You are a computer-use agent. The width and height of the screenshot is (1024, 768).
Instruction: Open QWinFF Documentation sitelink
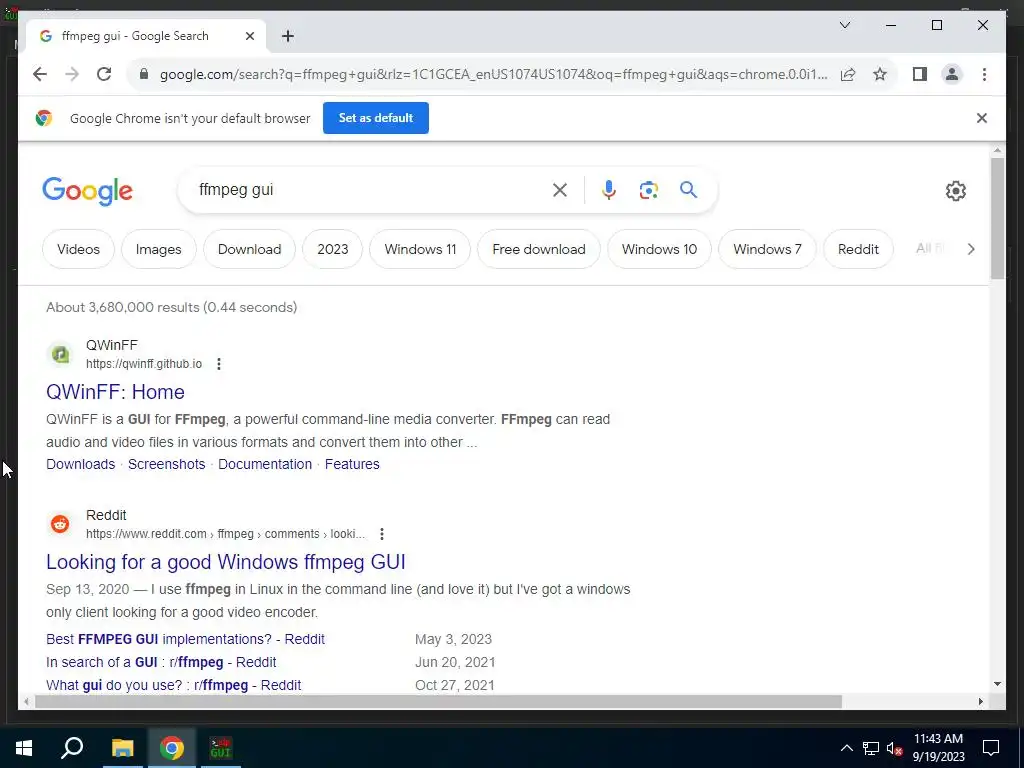pyautogui.click(x=265, y=464)
